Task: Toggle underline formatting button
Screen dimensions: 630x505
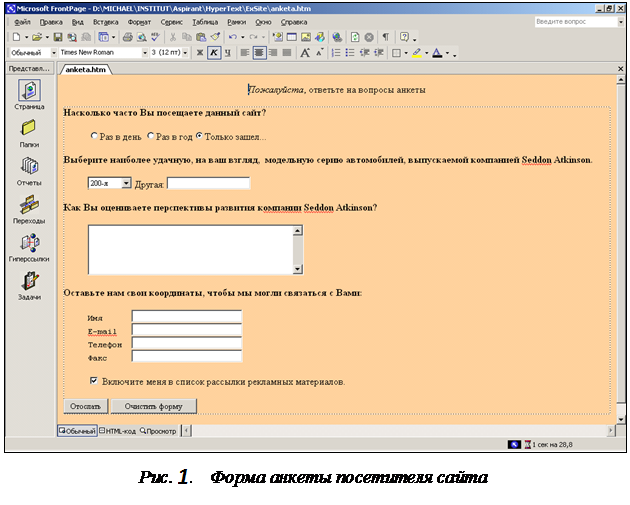Action: click(228, 53)
